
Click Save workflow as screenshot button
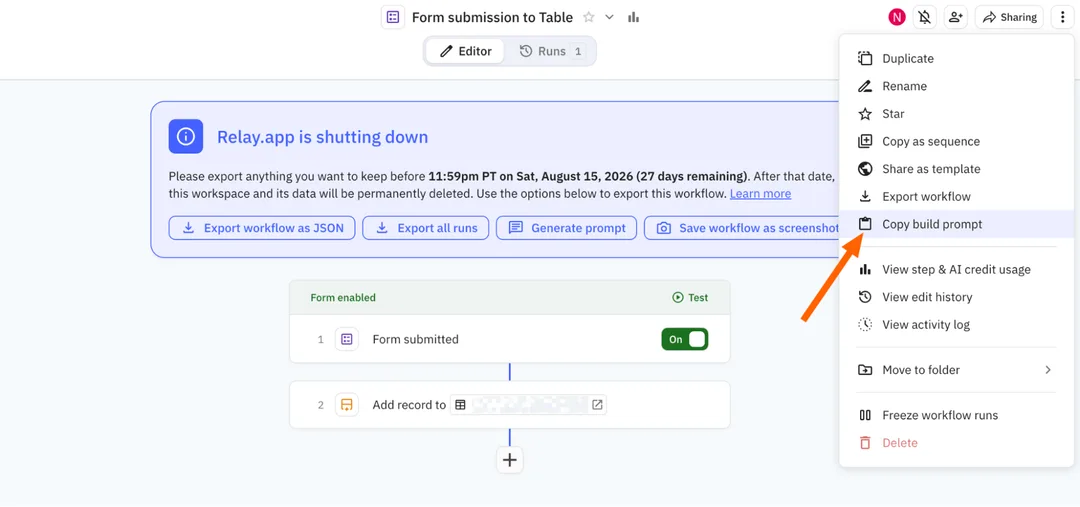(x=742, y=228)
